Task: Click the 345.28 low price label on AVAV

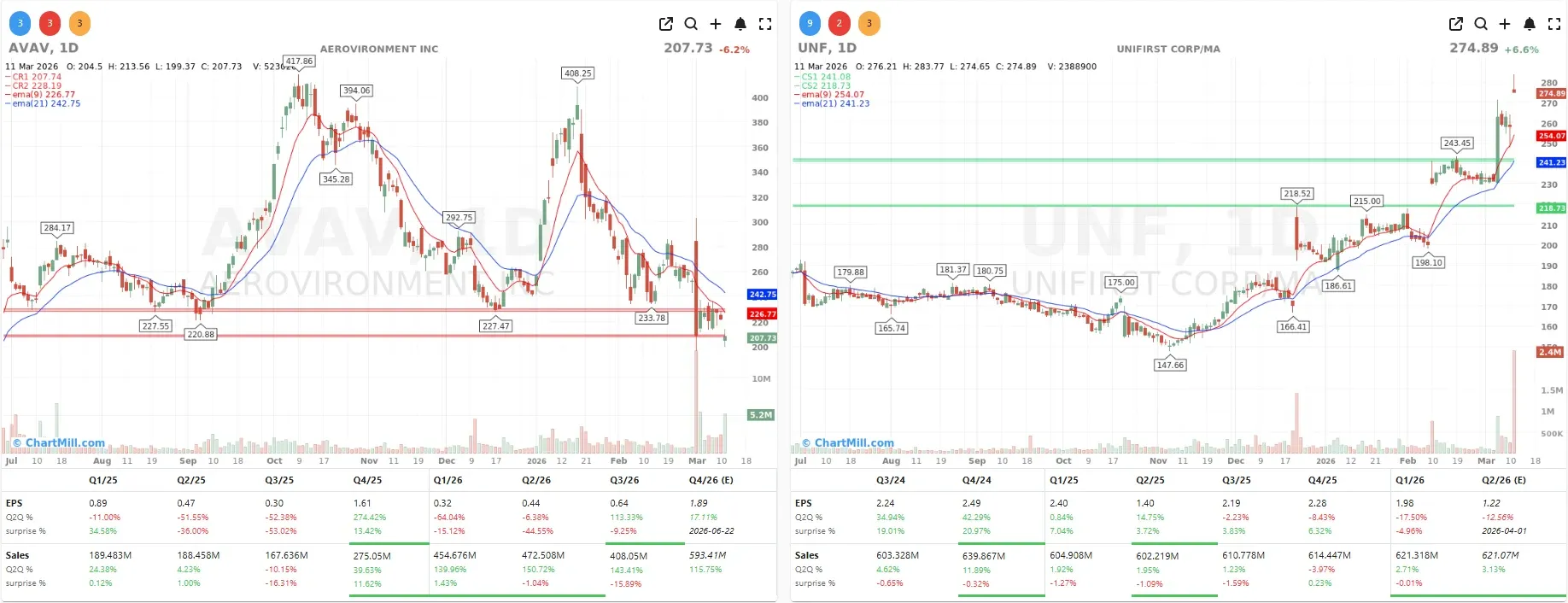Action: 336,179
